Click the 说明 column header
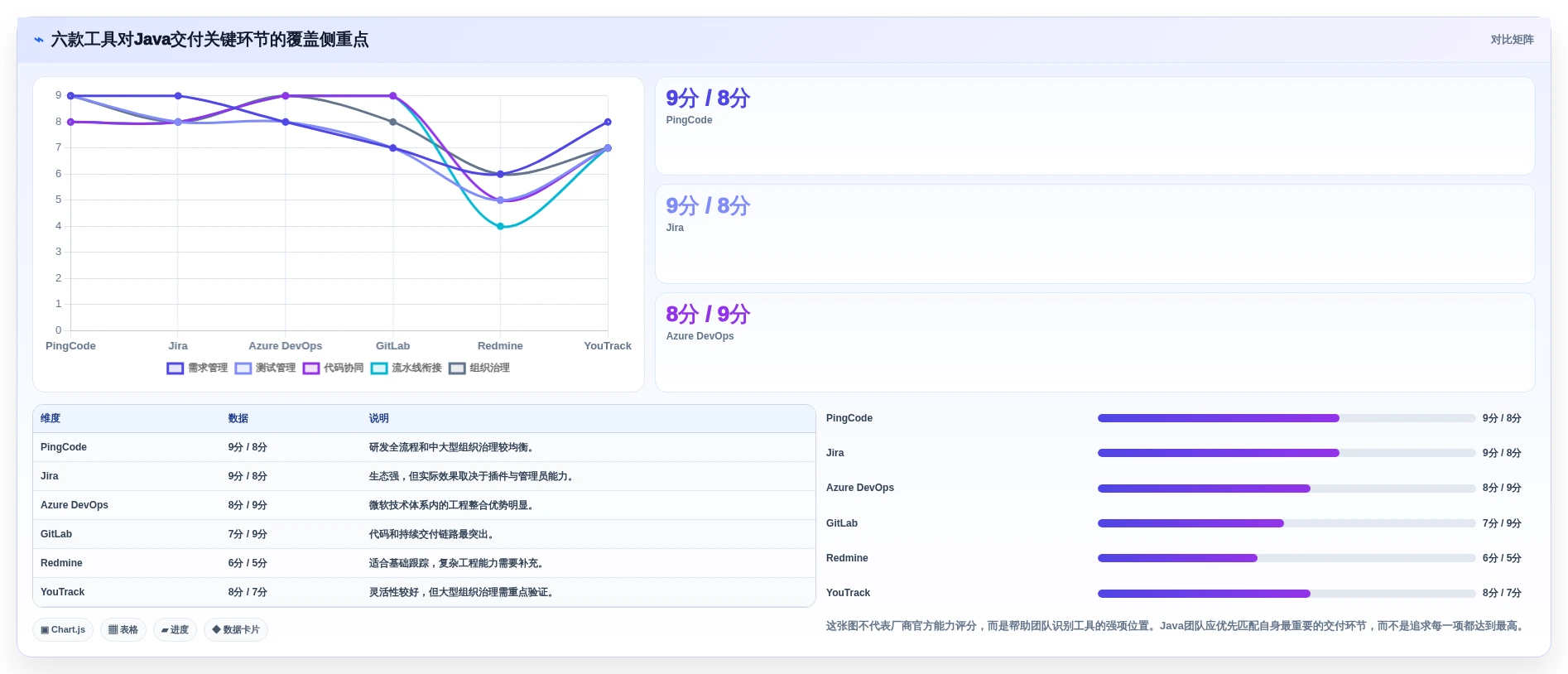This screenshot has width=1568, height=674. [379, 419]
